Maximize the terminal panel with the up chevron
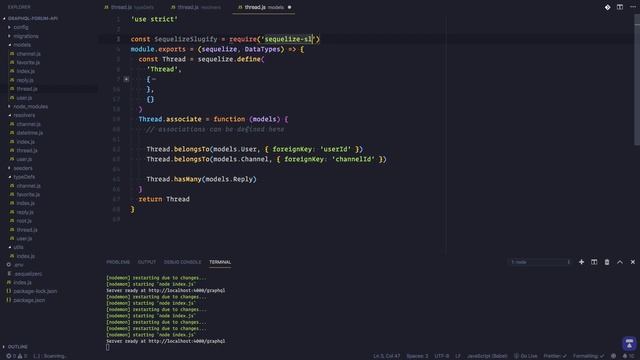This screenshot has width=640, height=360. [620, 262]
